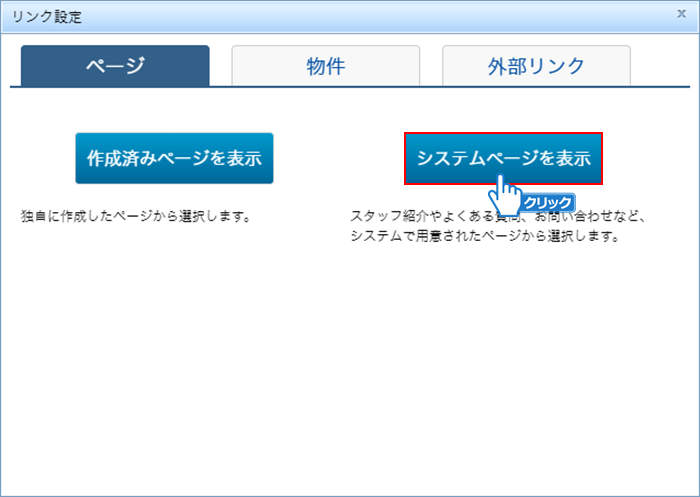This screenshot has width=700, height=497.
Task: Choose the external link tab
Action: [x=536, y=66]
